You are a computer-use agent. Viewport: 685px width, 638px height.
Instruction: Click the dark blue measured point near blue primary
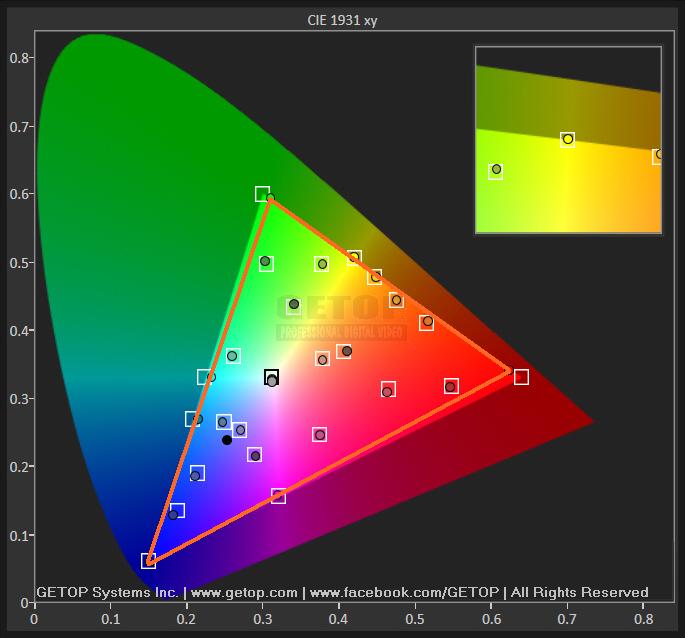(x=173, y=514)
